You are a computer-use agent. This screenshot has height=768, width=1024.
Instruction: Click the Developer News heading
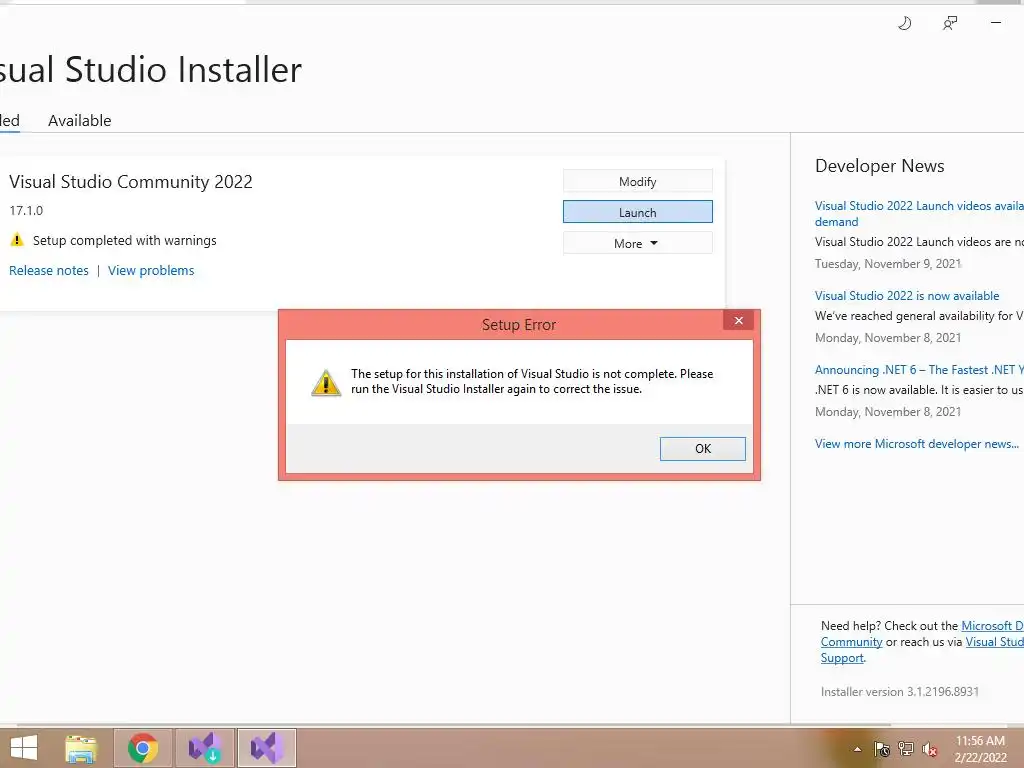[x=879, y=166]
